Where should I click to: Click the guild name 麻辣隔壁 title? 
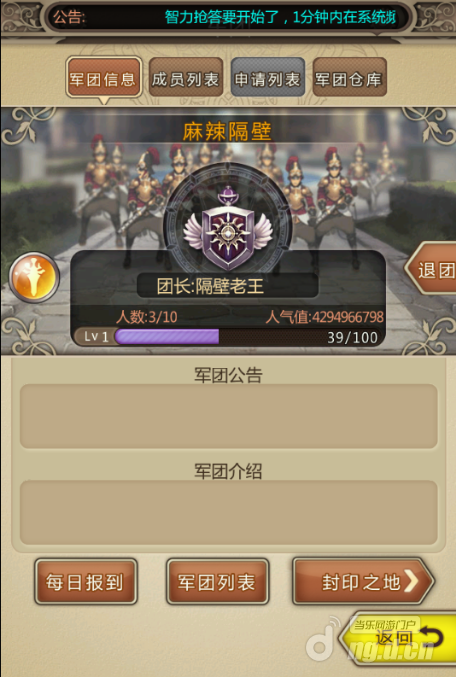(x=227, y=131)
